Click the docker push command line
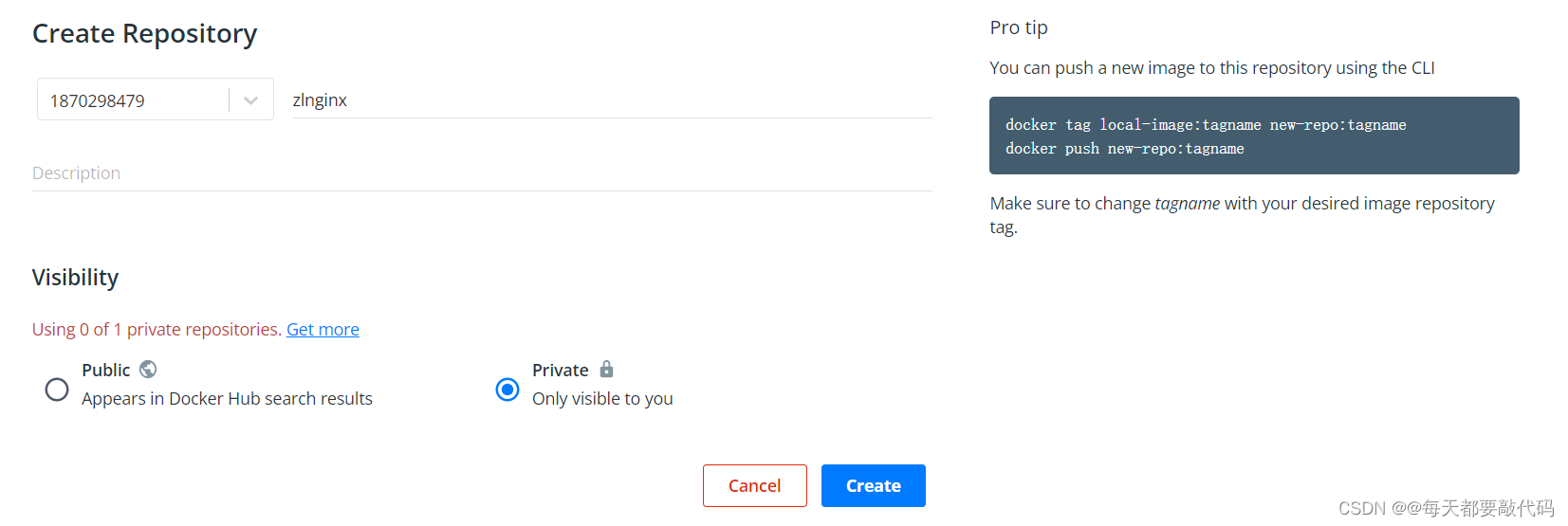 click(1125, 149)
